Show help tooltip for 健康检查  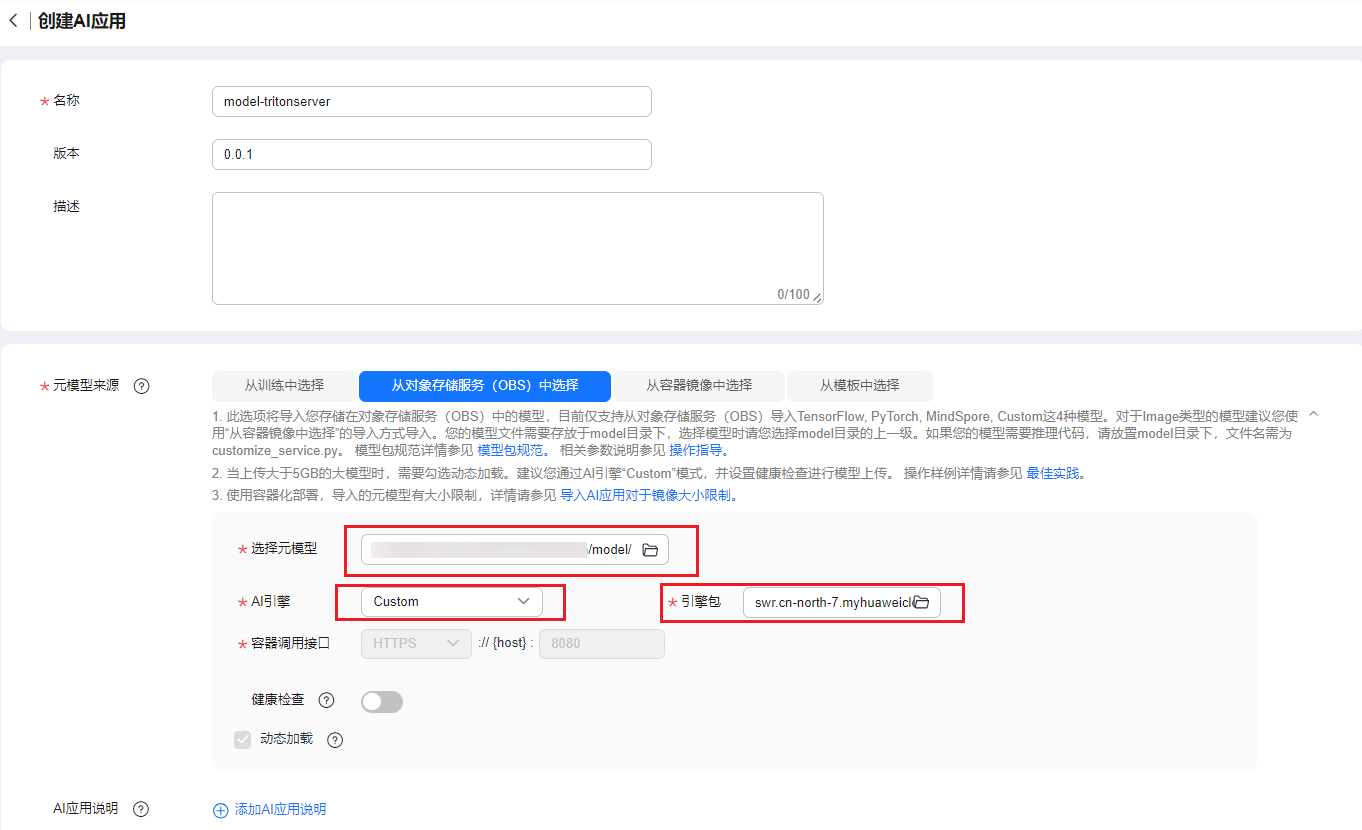click(326, 701)
